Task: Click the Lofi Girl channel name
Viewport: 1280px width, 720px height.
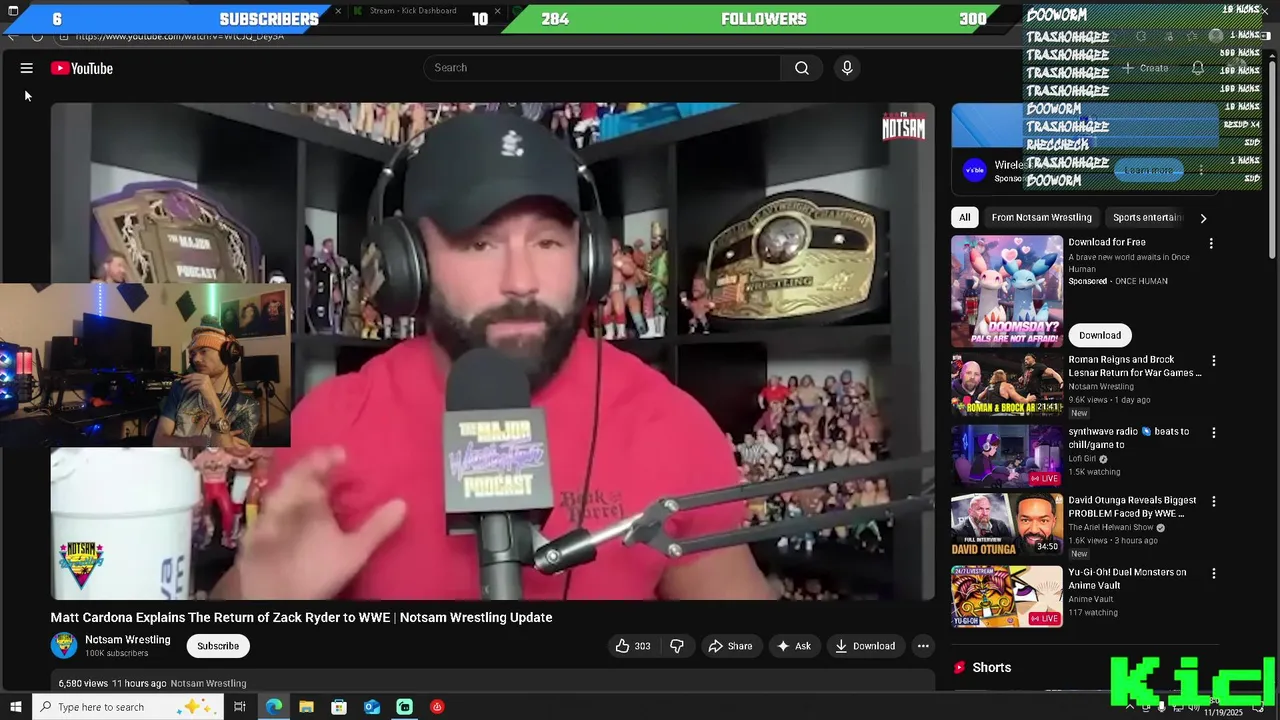Action: 1082,459
